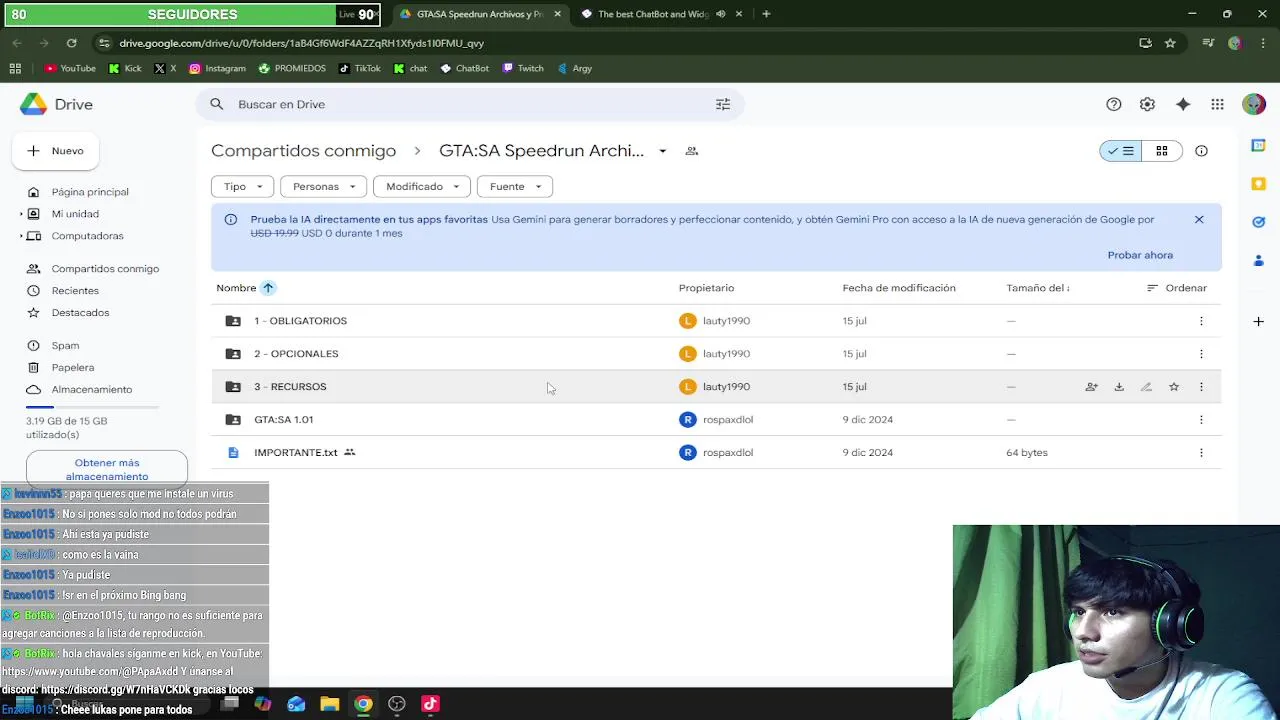Screen dimensions: 1280x720
Task: Dismiss the Gemini promo banner
Action: 1199,220
